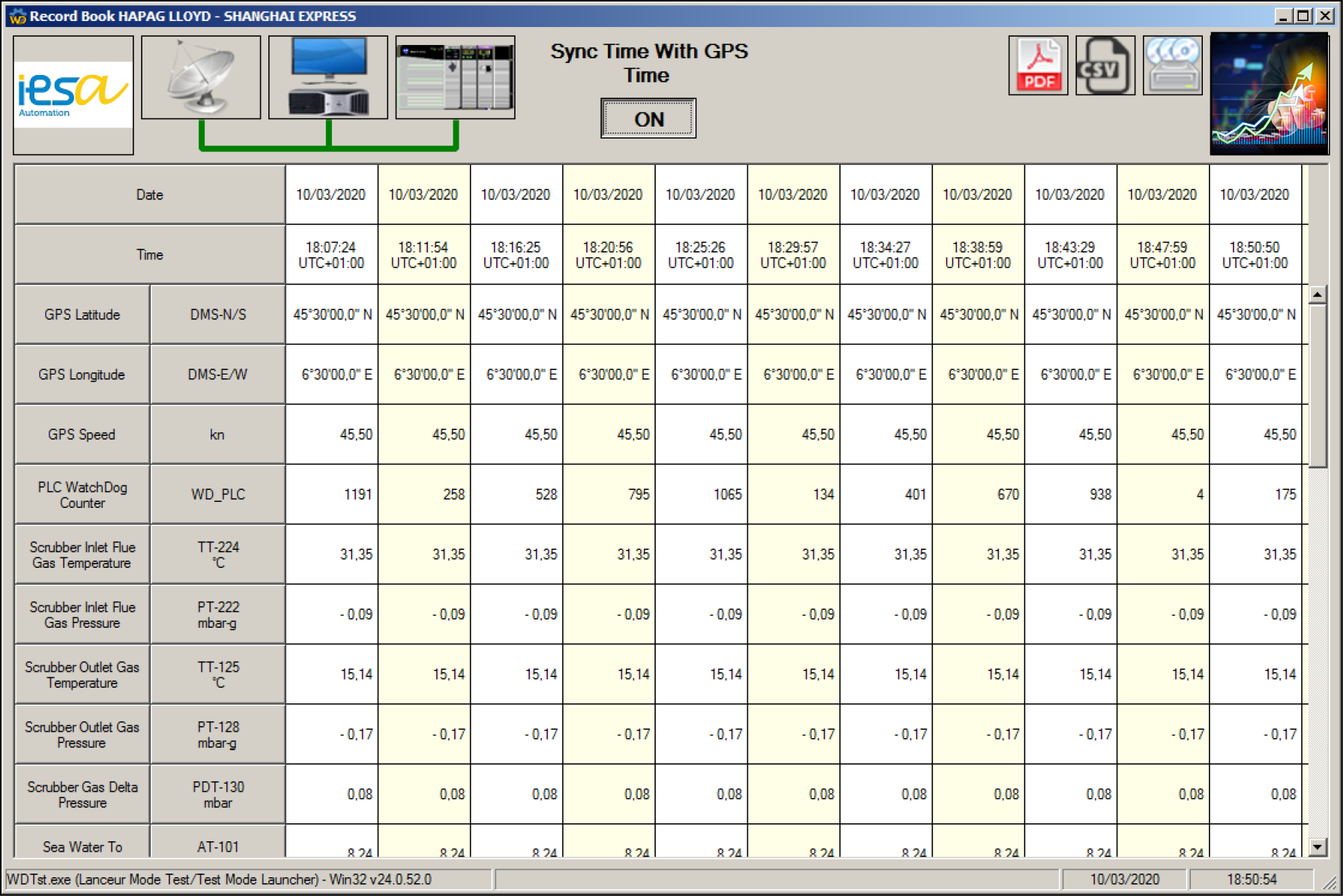
Task: Select the PLC WatchDog Counter label
Action: point(82,494)
